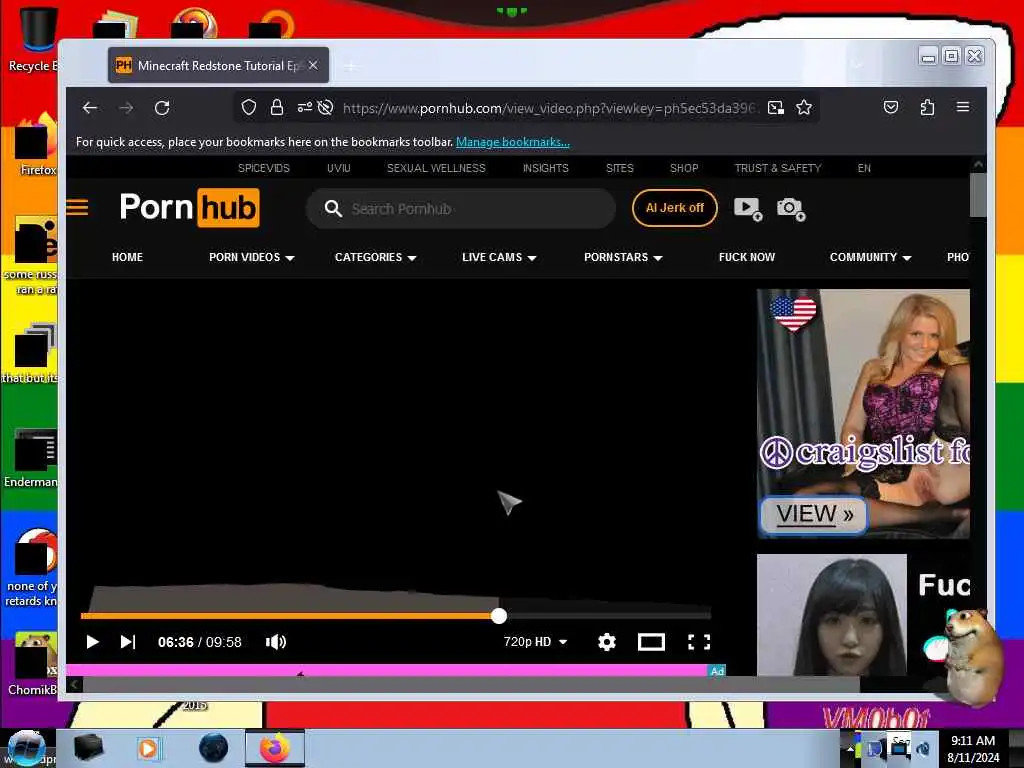This screenshot has height=768, width=1024.
Task: Expand the COMMUNITY dropdown menu
Action: (870, 257)
